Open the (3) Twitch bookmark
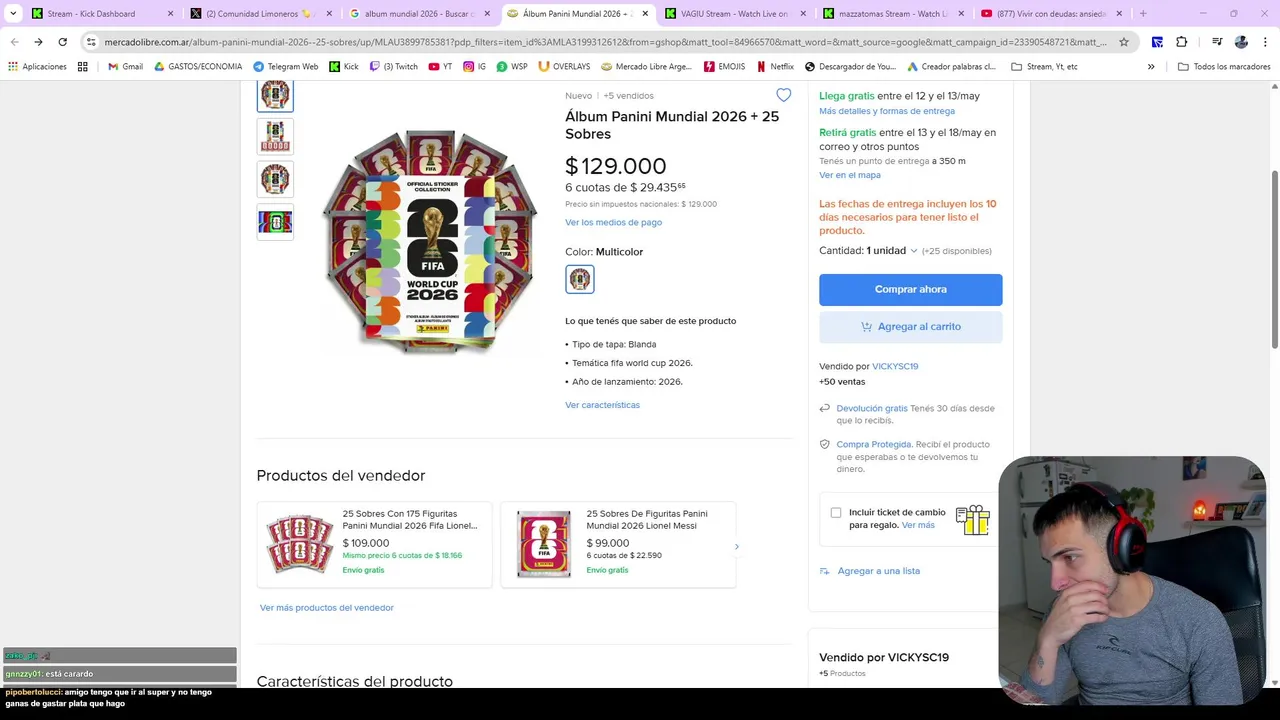 tap(394, 66)
